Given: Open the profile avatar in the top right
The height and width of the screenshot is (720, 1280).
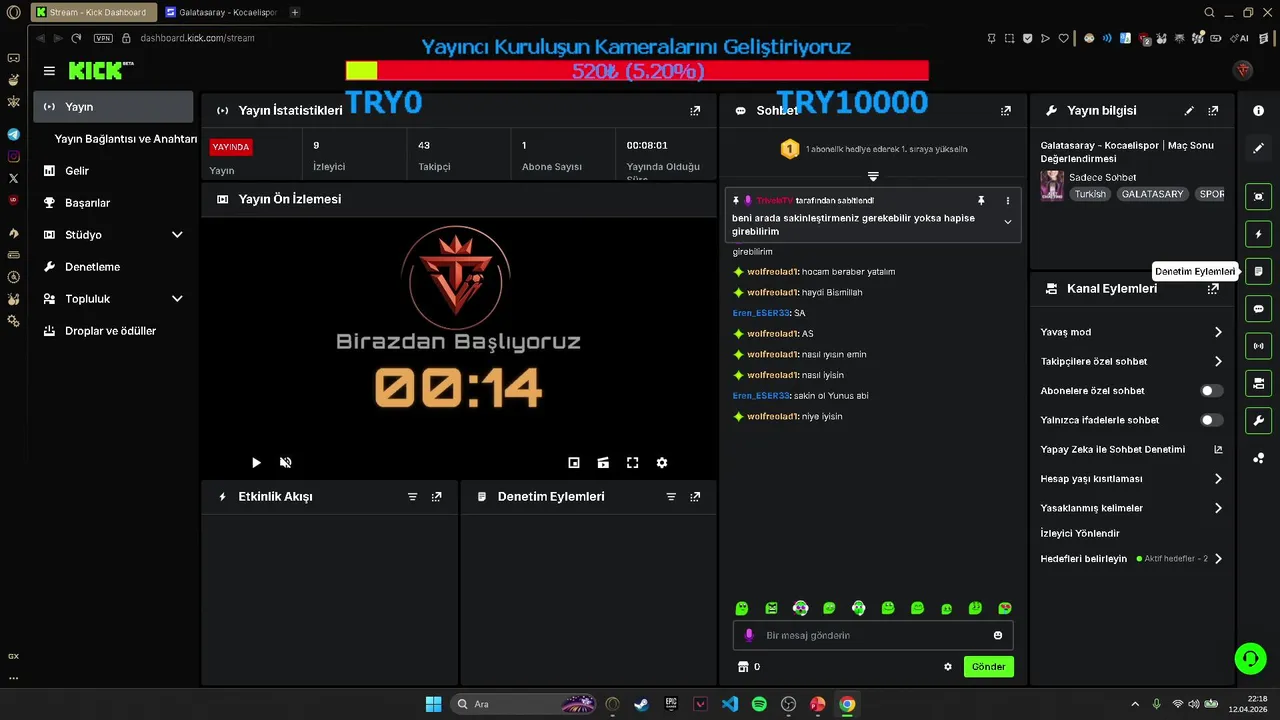Looking at the screenshot, I should click(1244, 70).
